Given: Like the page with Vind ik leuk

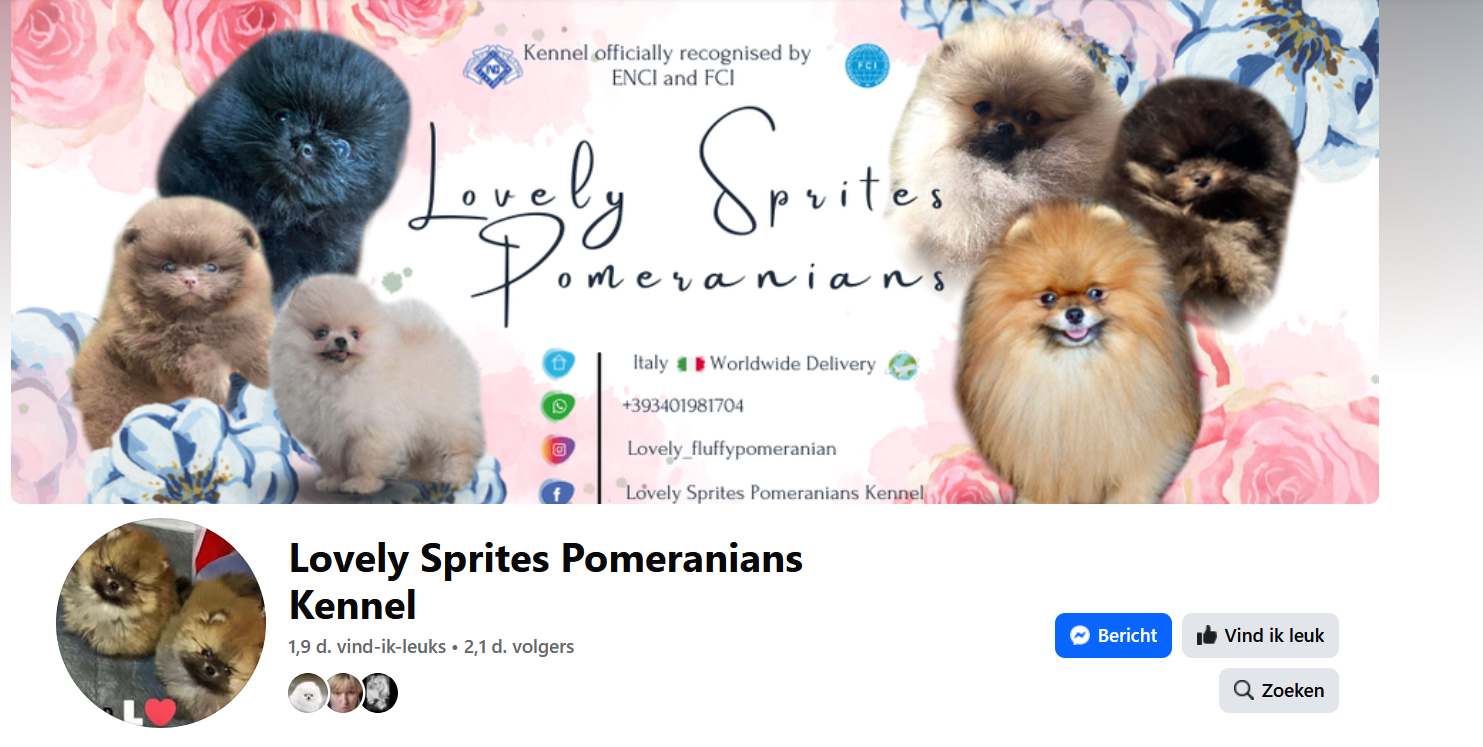Looking at the screenshot, I should [x=1260, y=636].
